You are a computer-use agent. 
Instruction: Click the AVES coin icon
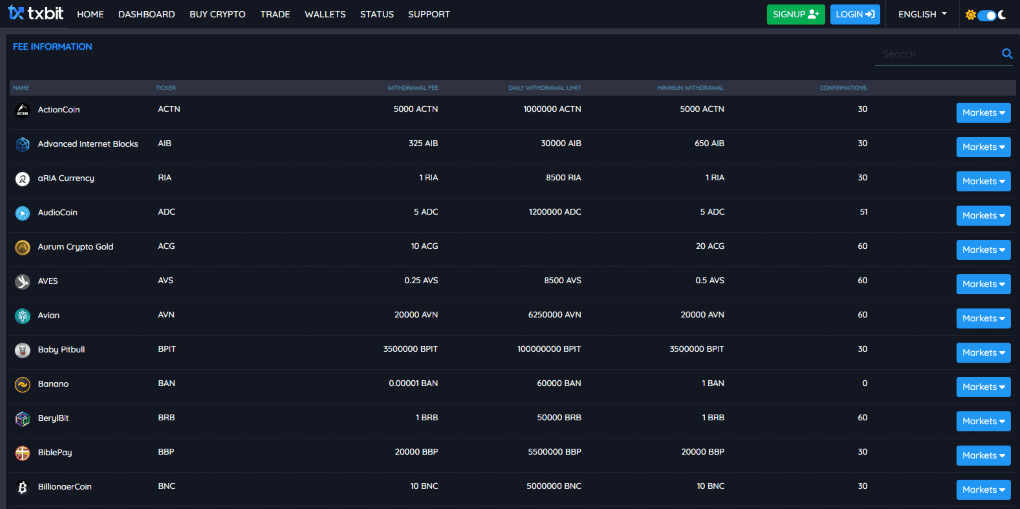pyautogui.click(x=22, y=282)
